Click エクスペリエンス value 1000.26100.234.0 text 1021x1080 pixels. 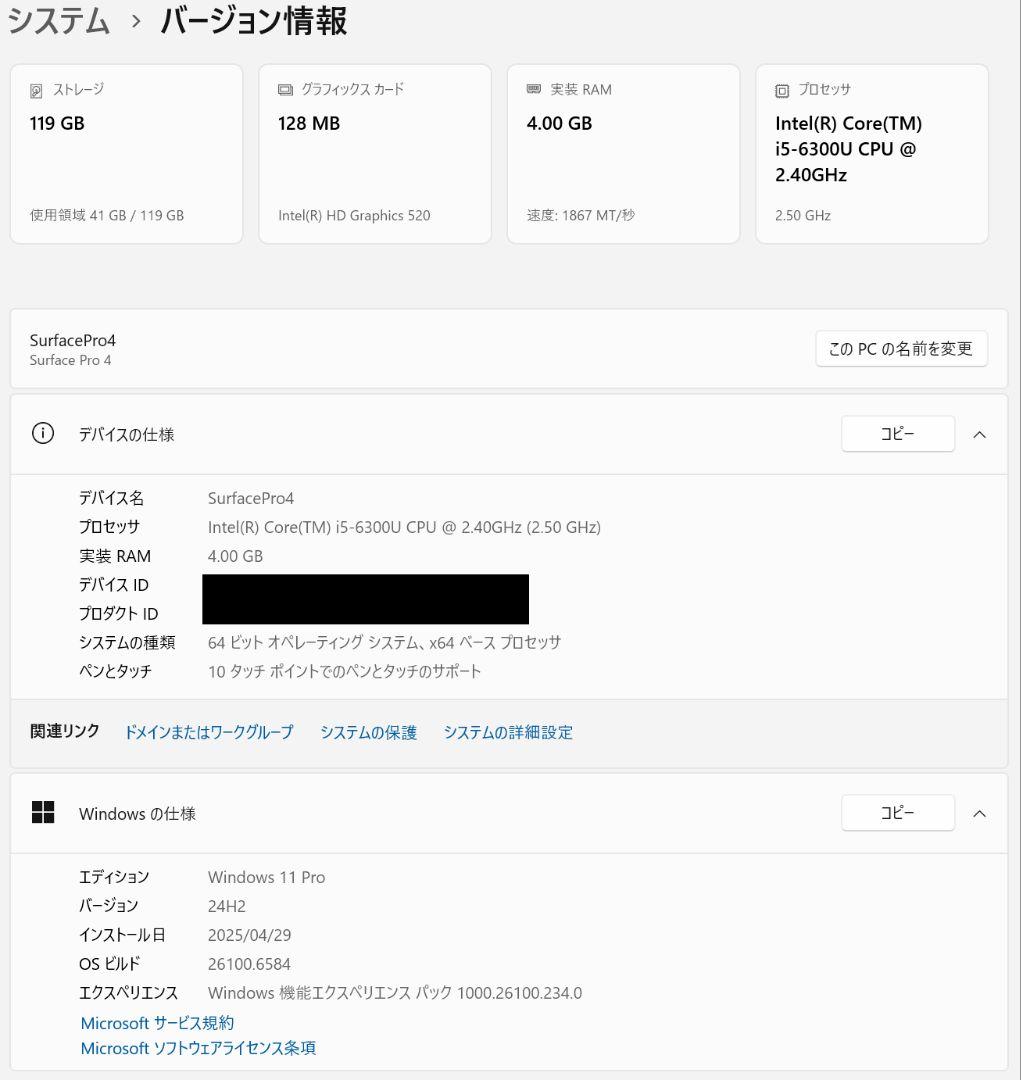point(395,993)
